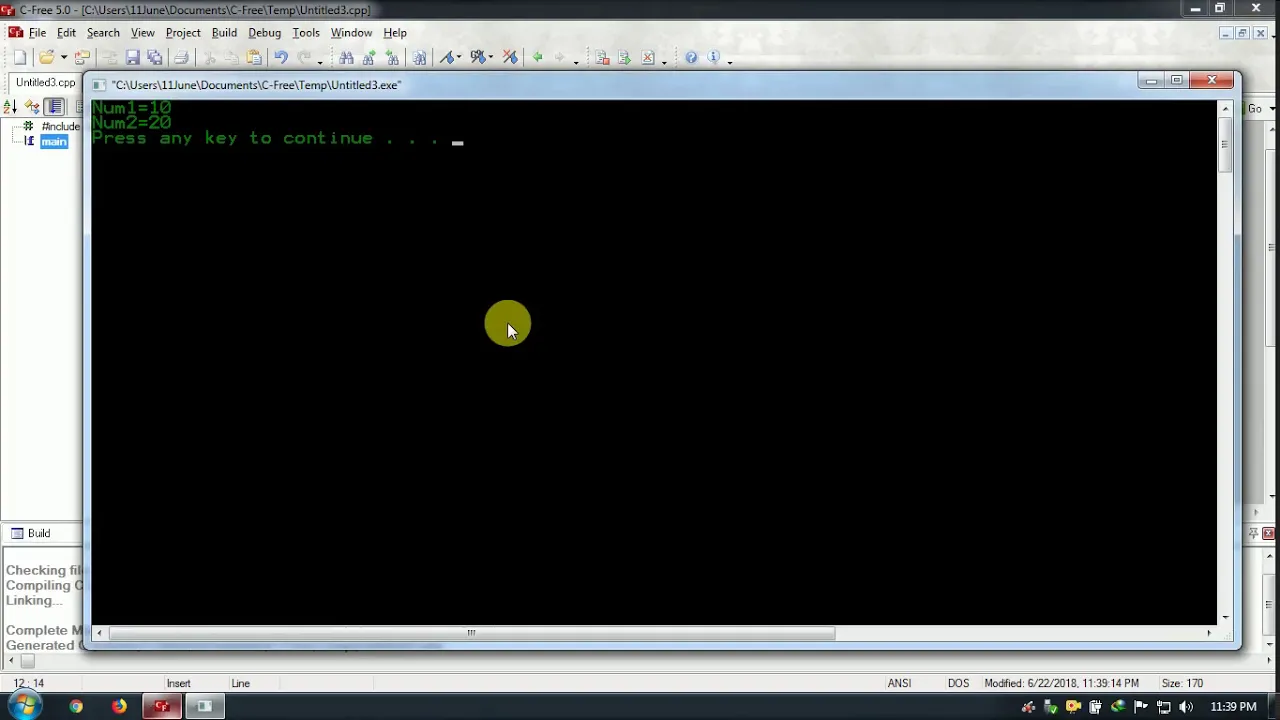
Task: Create a new file with toolbar icon
Action: pyautogui.click(x=19, y=58)
